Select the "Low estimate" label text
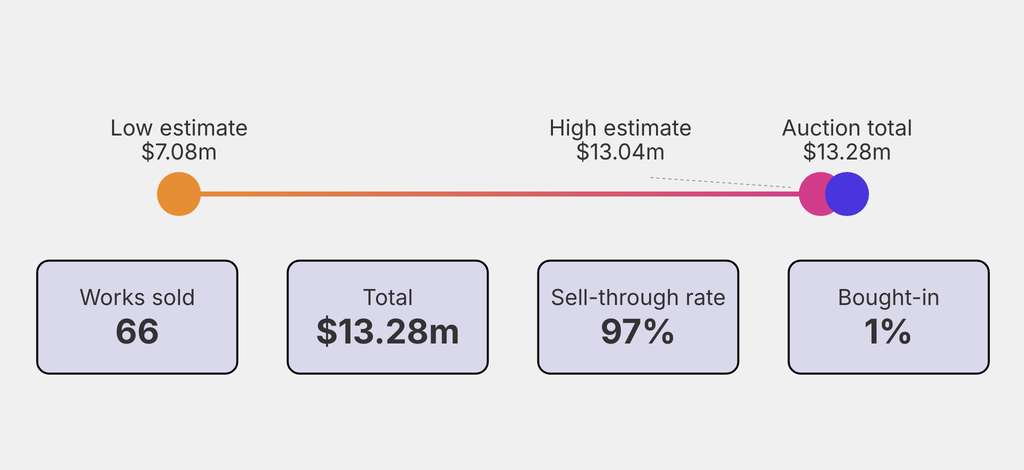The image size is (1024, 470). [179, 128]
